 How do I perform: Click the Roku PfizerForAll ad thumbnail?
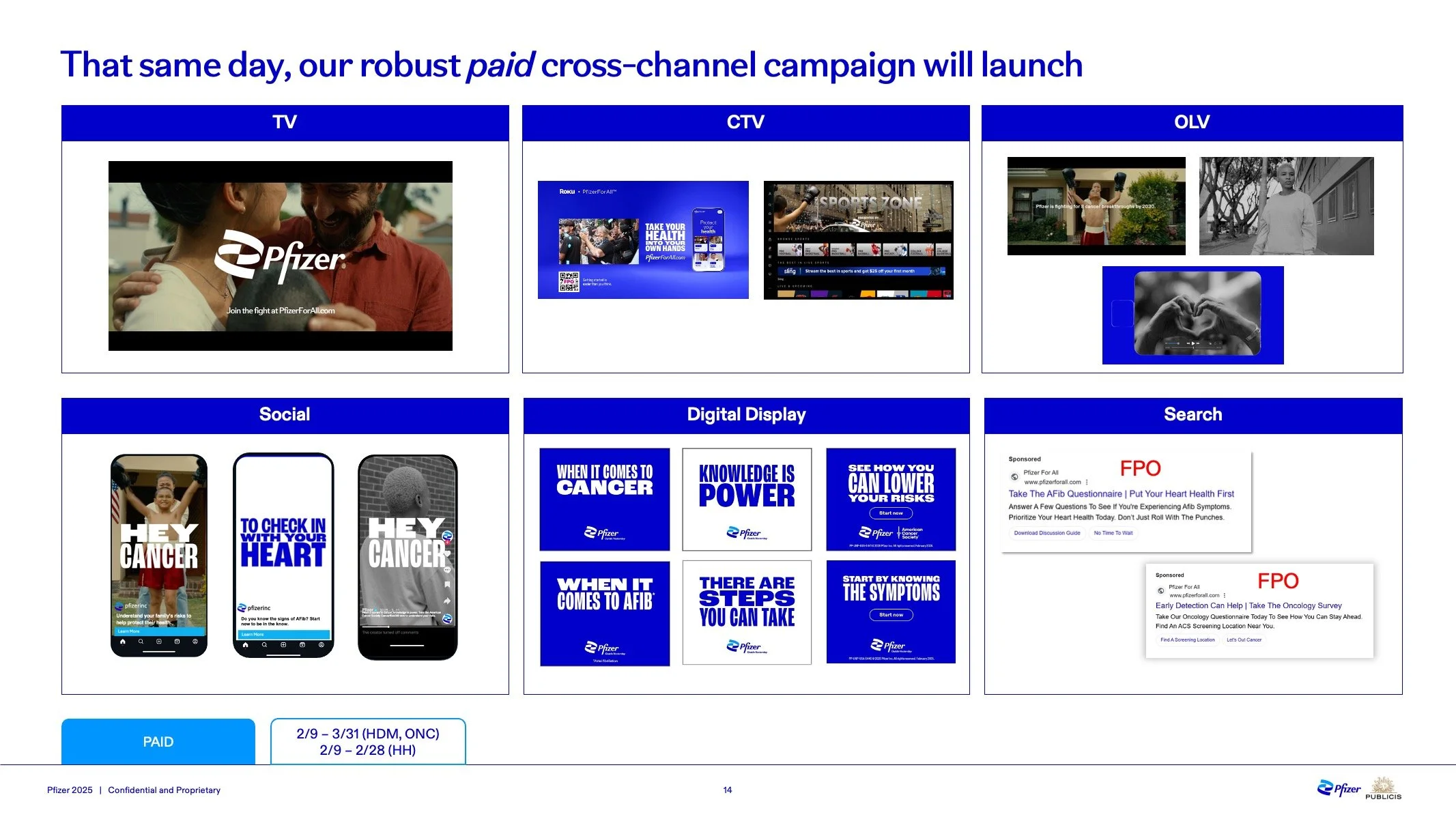tap(643, 240)
